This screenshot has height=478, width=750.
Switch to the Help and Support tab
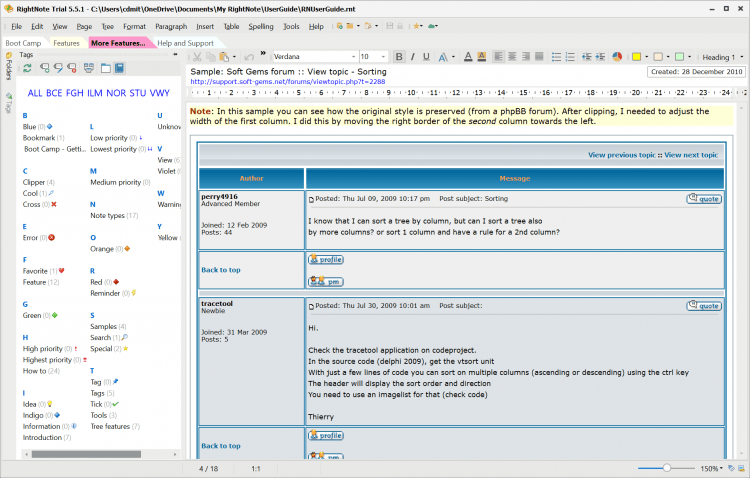point(185,43)
